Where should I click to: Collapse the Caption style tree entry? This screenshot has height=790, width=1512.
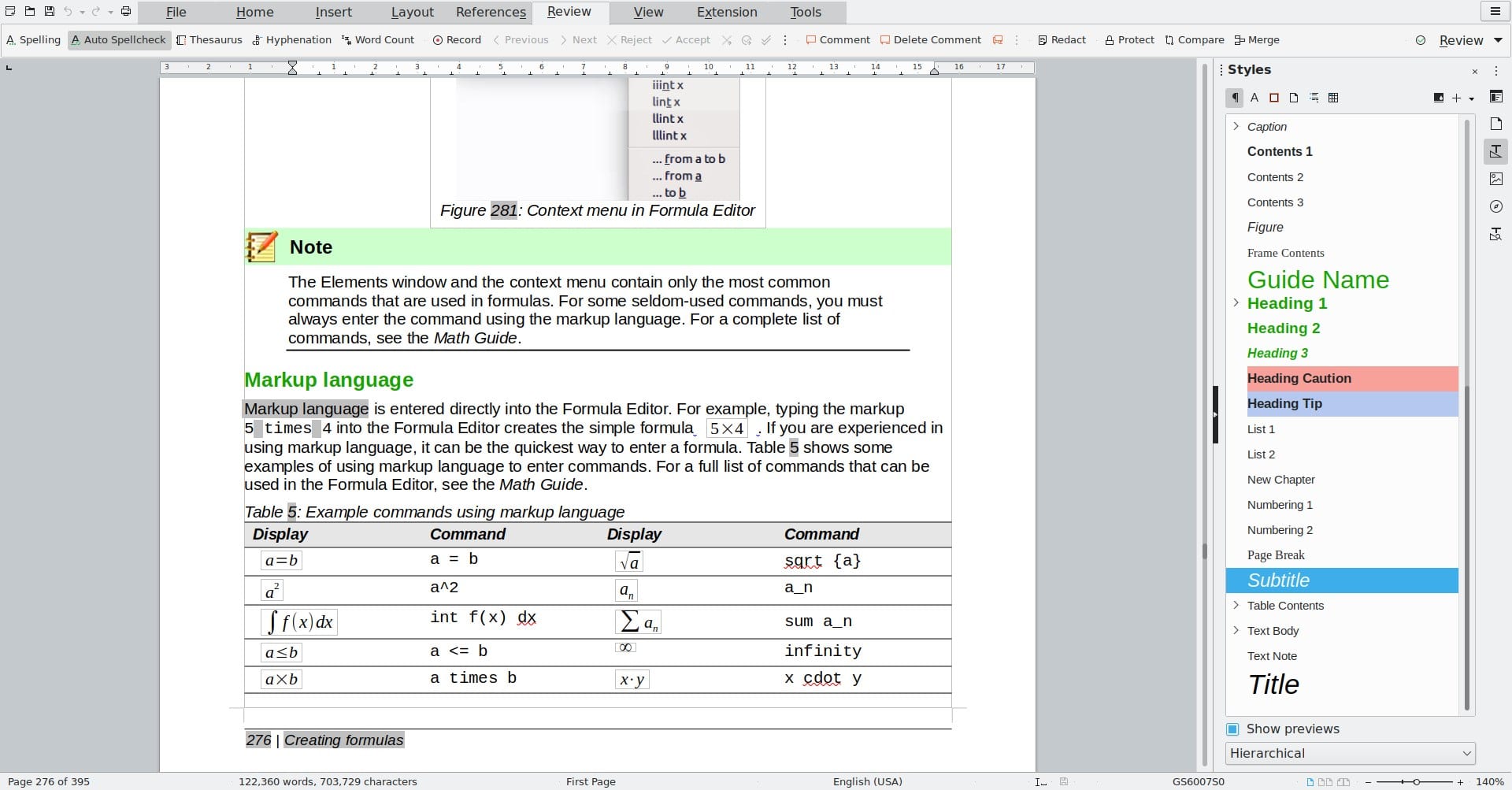(1236, 126)
